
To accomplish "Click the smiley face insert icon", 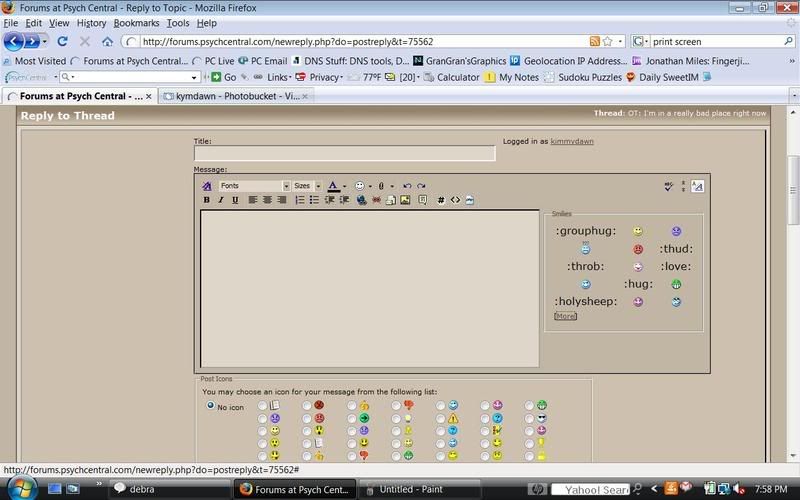I will pos(360,186).
